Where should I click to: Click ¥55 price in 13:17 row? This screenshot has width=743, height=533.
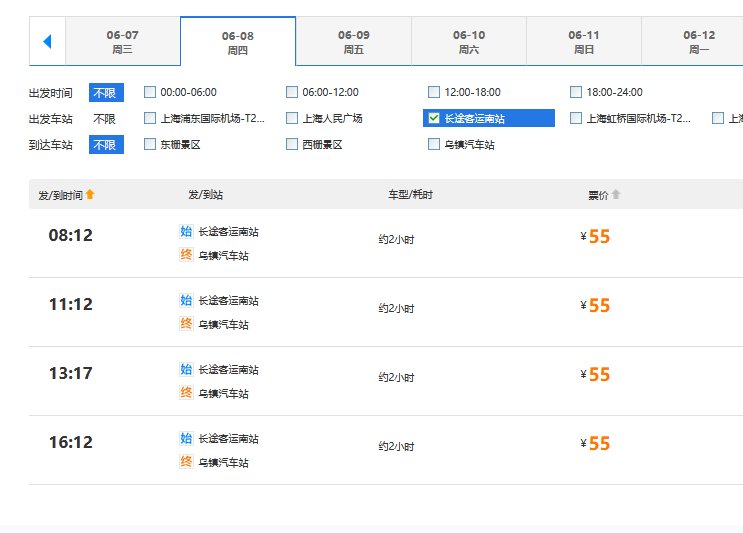(595, 374)
